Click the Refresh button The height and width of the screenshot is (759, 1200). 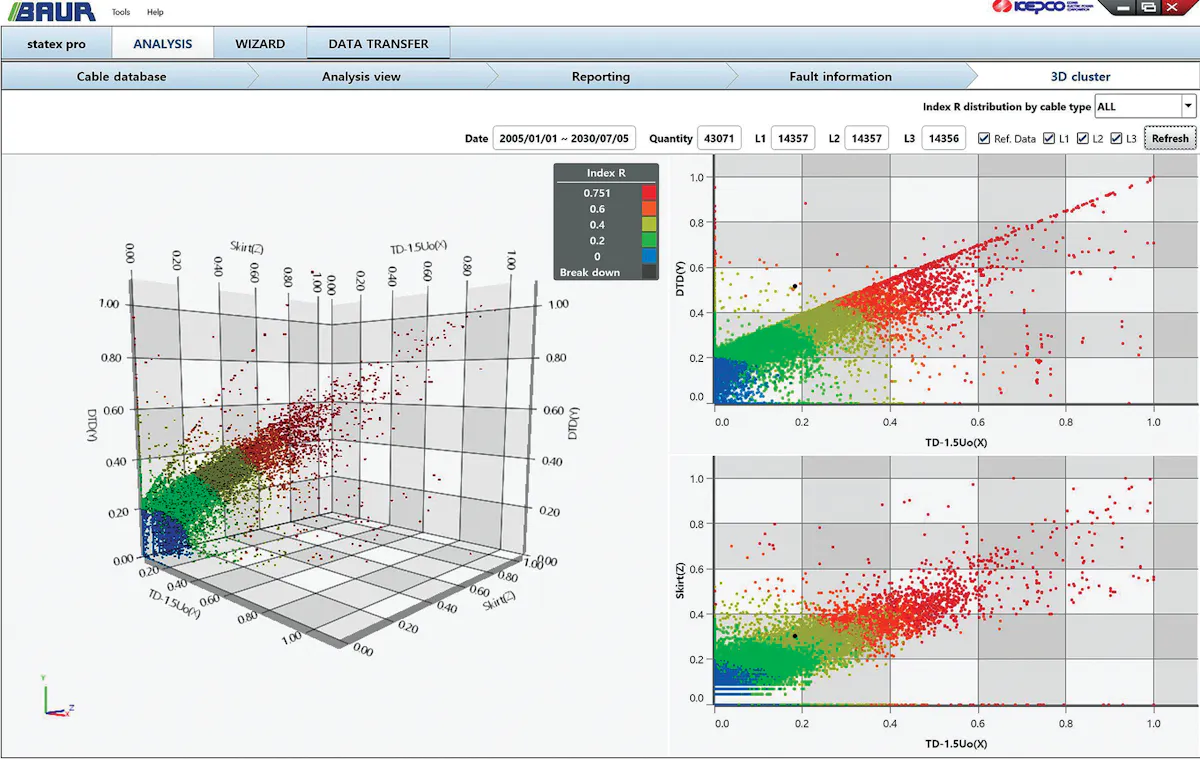[1170, 138]
